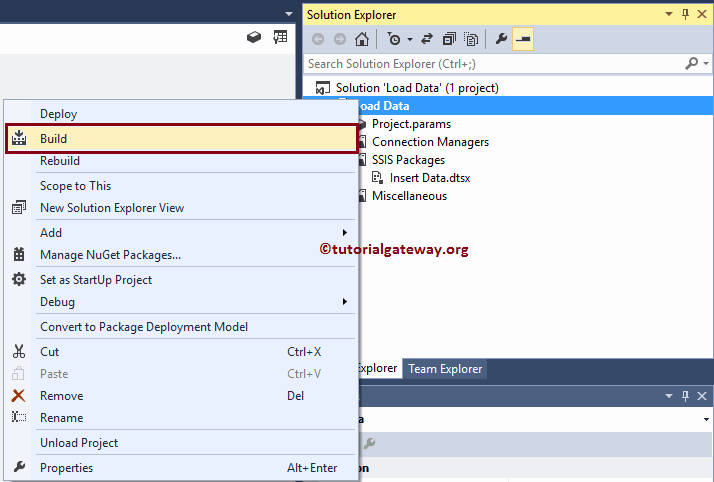Choose Rebuild from the context menu

60,161
